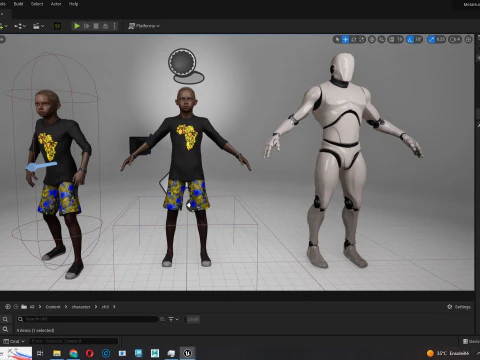The image size is (480, 360).
Task: Start Play in Editor with green play button
Action: coord(77,26)
